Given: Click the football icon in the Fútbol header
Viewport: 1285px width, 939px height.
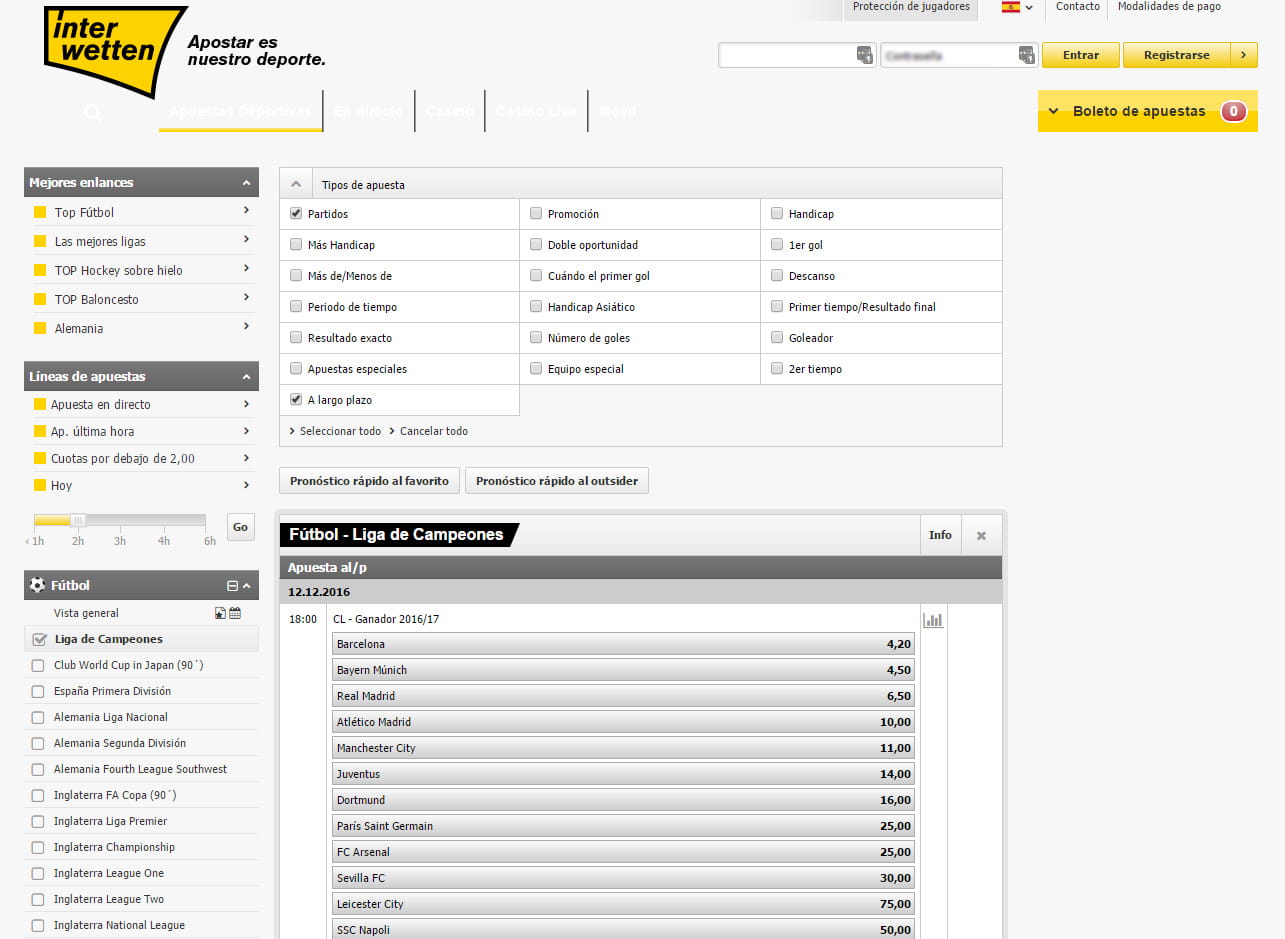Looking at the screenshot, I should click(37, 585).
